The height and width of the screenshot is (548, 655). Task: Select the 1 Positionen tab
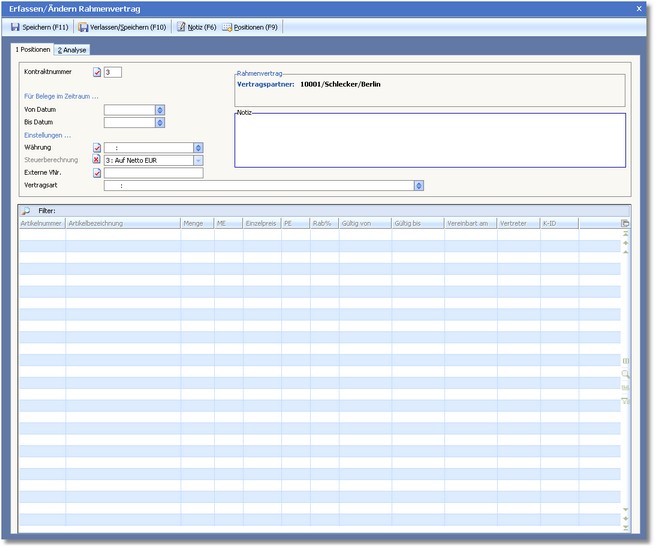pos(32,49)
